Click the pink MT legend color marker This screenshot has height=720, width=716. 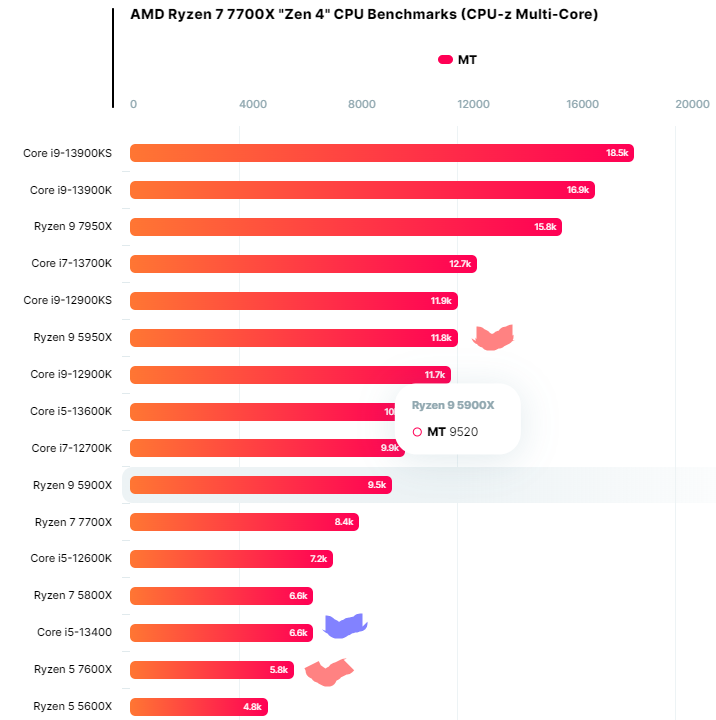(x=445, y=60)
